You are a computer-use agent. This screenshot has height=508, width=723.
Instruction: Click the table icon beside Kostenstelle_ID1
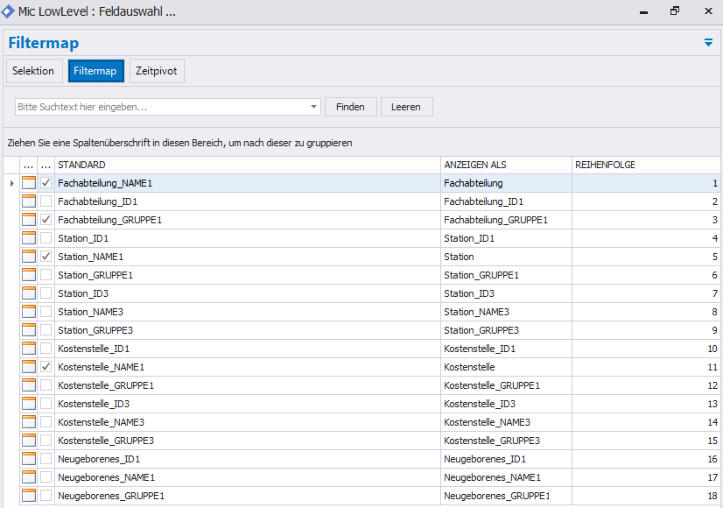pyautogui.click(x=29, y=349)
